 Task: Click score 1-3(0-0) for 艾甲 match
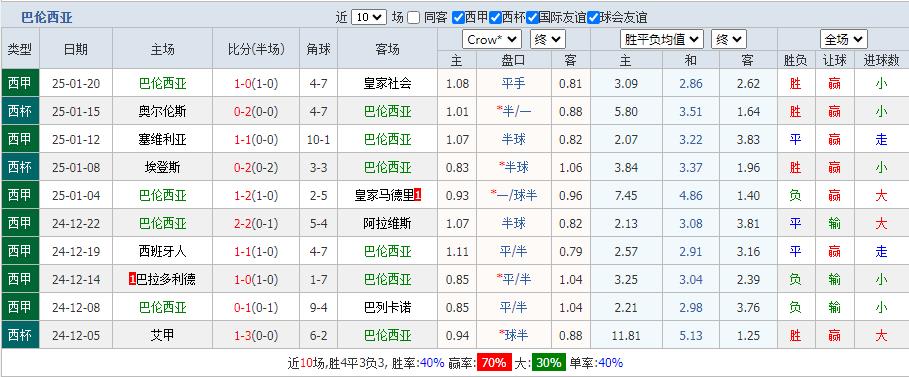click(x=256, y=335)
